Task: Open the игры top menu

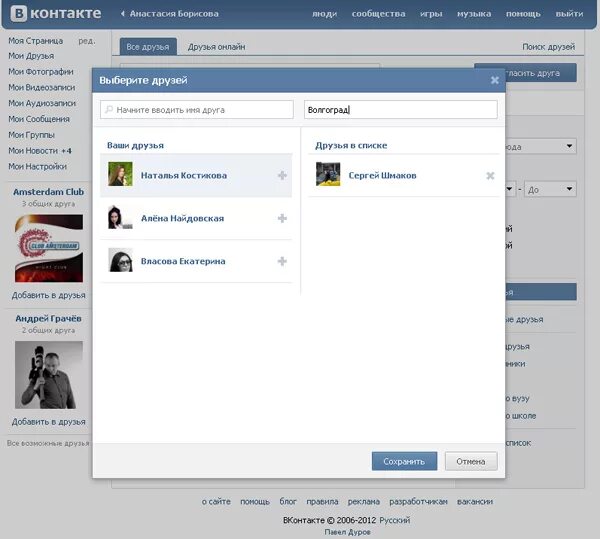Action: point(431,14)
